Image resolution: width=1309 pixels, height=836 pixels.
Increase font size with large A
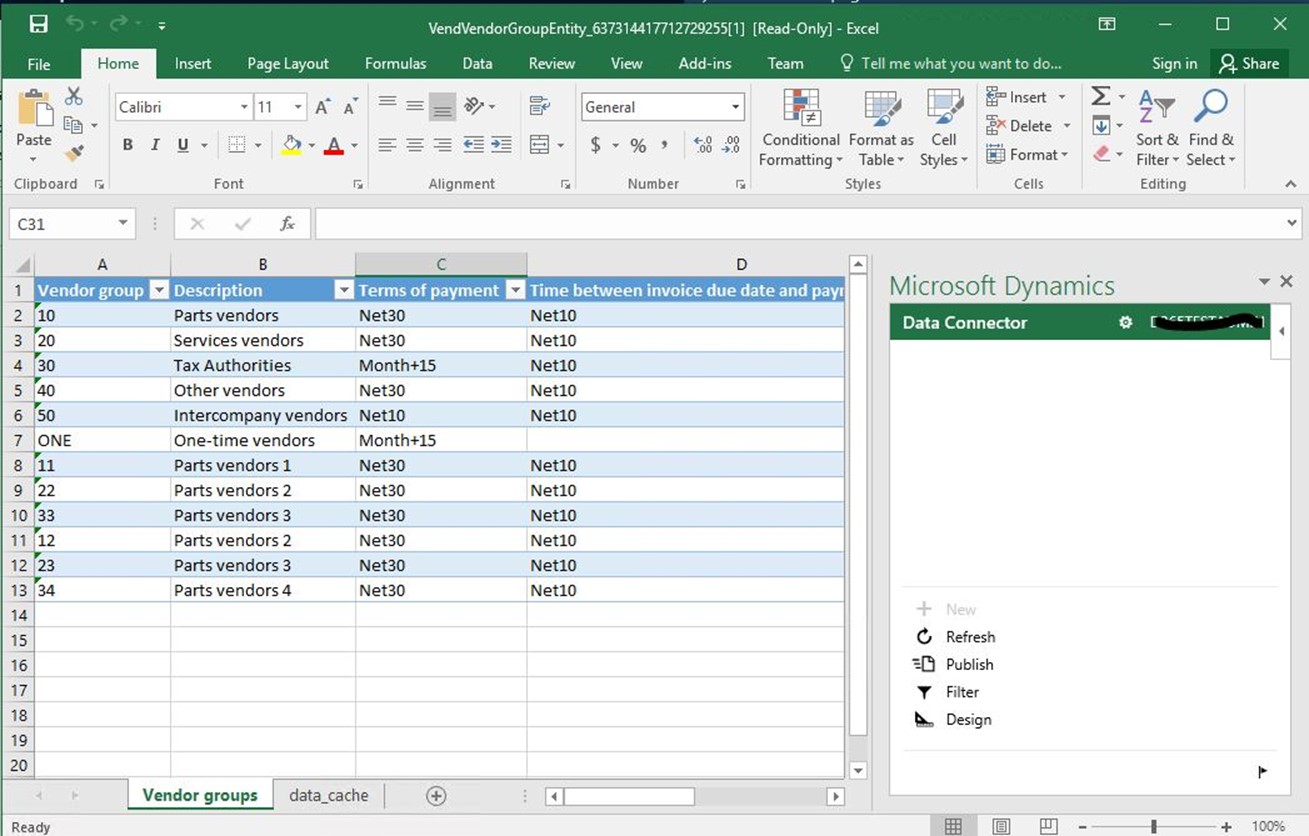click(x=322, y=107)
